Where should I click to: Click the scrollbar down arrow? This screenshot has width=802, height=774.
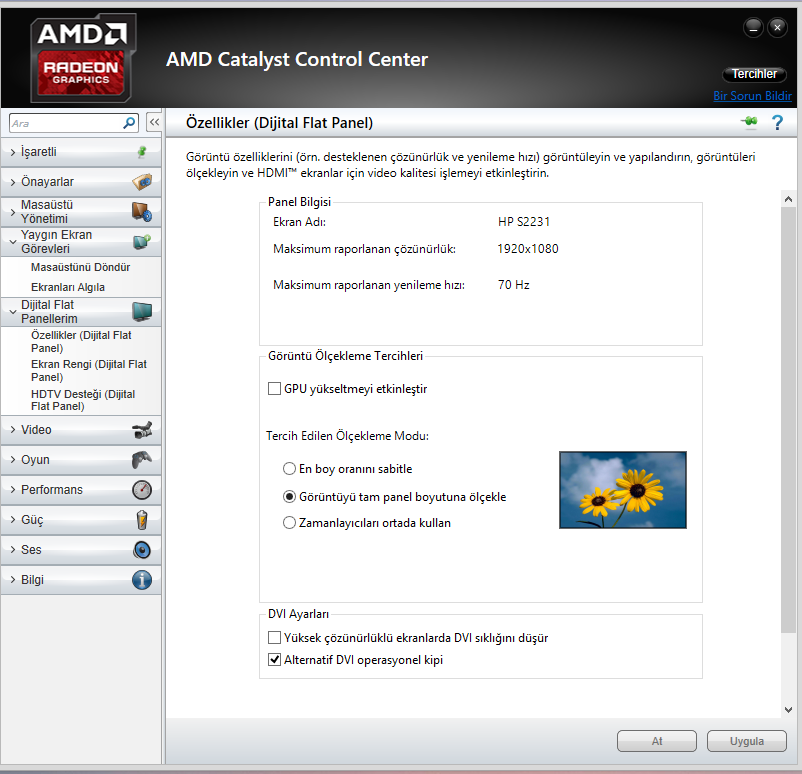point(788,710)
